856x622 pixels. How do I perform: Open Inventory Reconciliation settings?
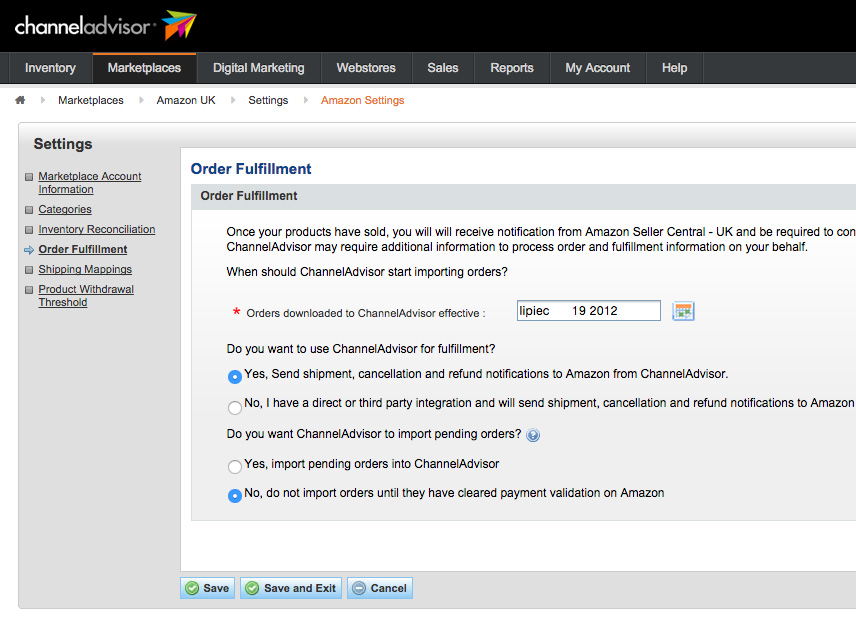[97, 229]
